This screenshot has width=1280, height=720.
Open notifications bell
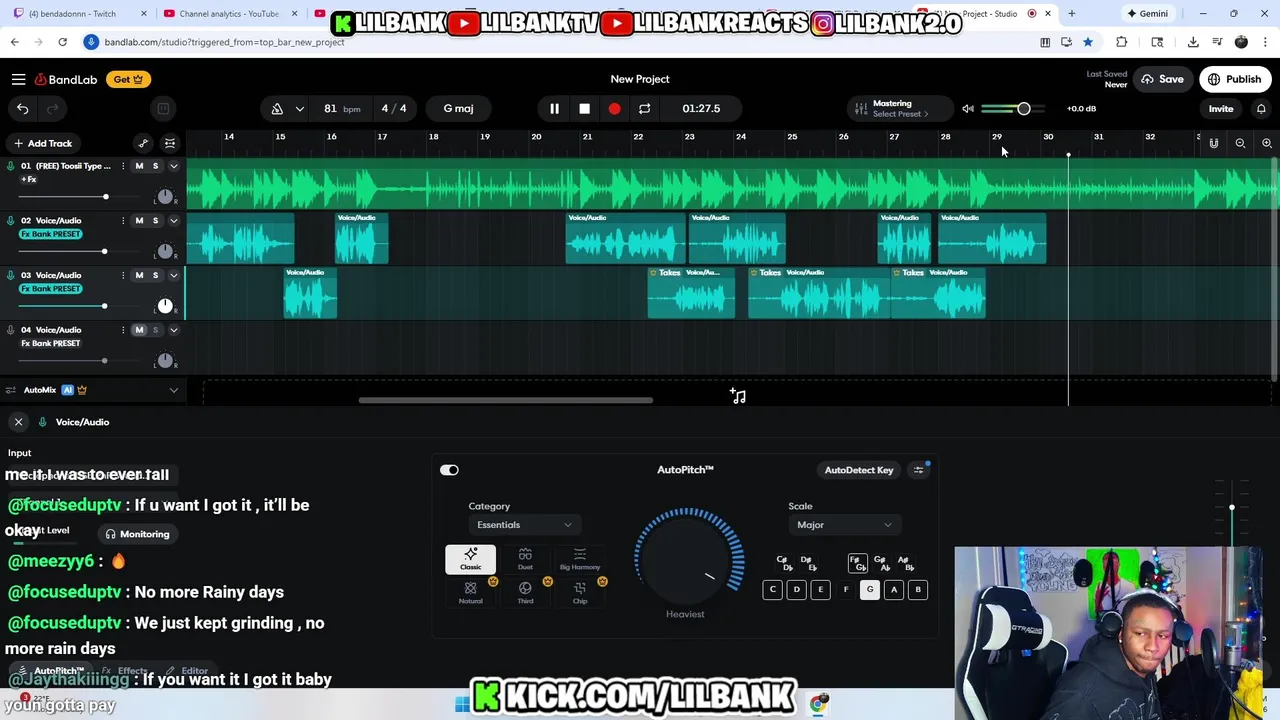[1261, 108]
